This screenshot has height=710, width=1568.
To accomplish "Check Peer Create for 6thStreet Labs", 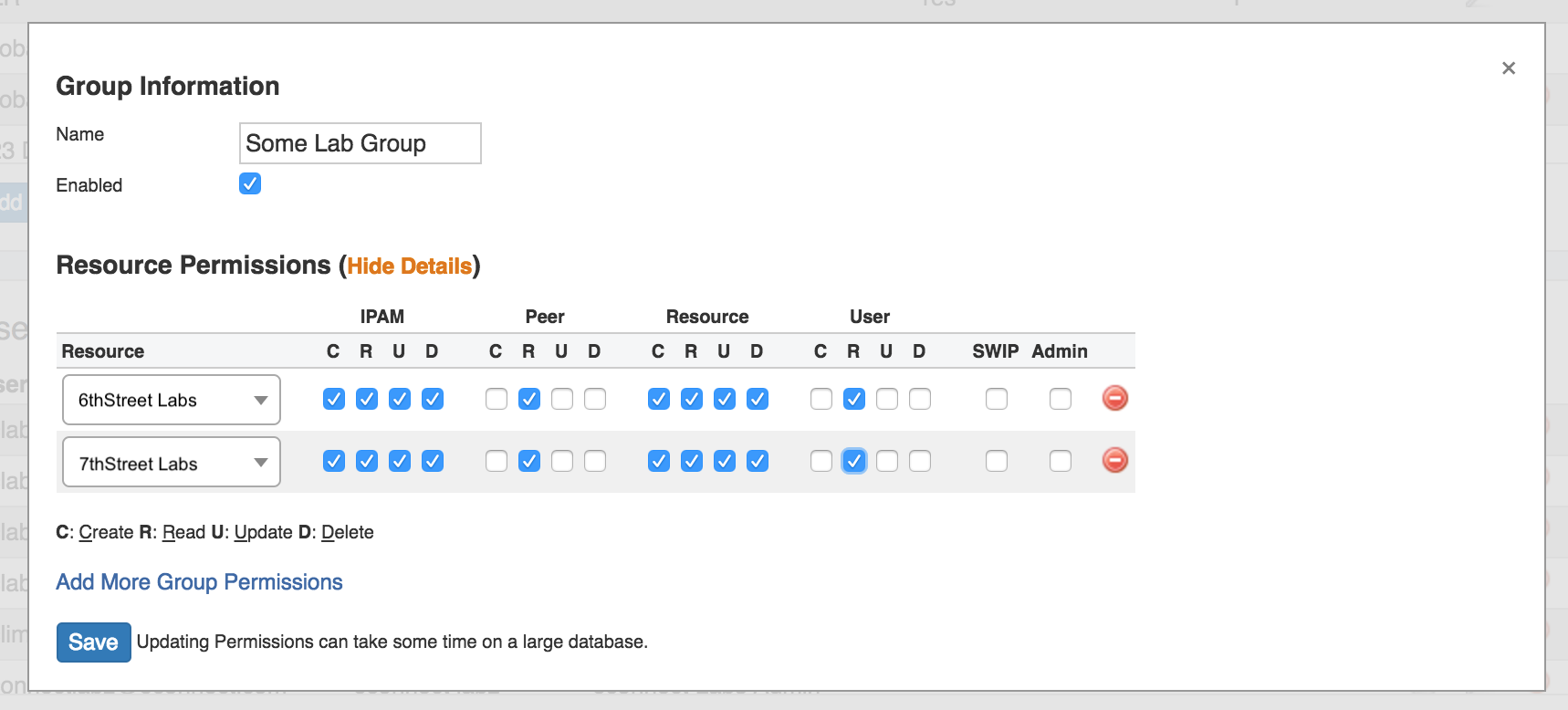I will tap(497, 399).
